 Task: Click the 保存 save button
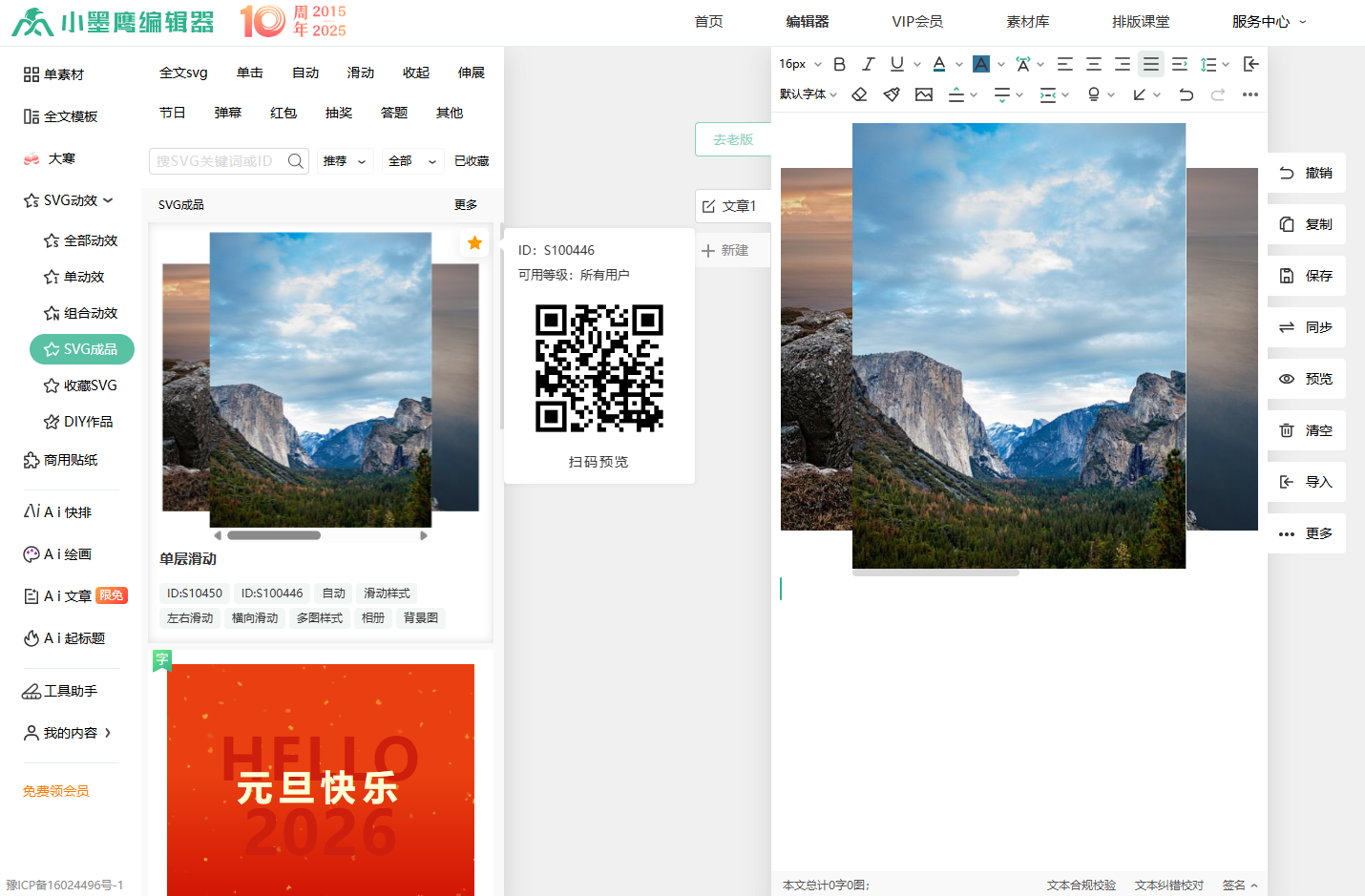1307,276
